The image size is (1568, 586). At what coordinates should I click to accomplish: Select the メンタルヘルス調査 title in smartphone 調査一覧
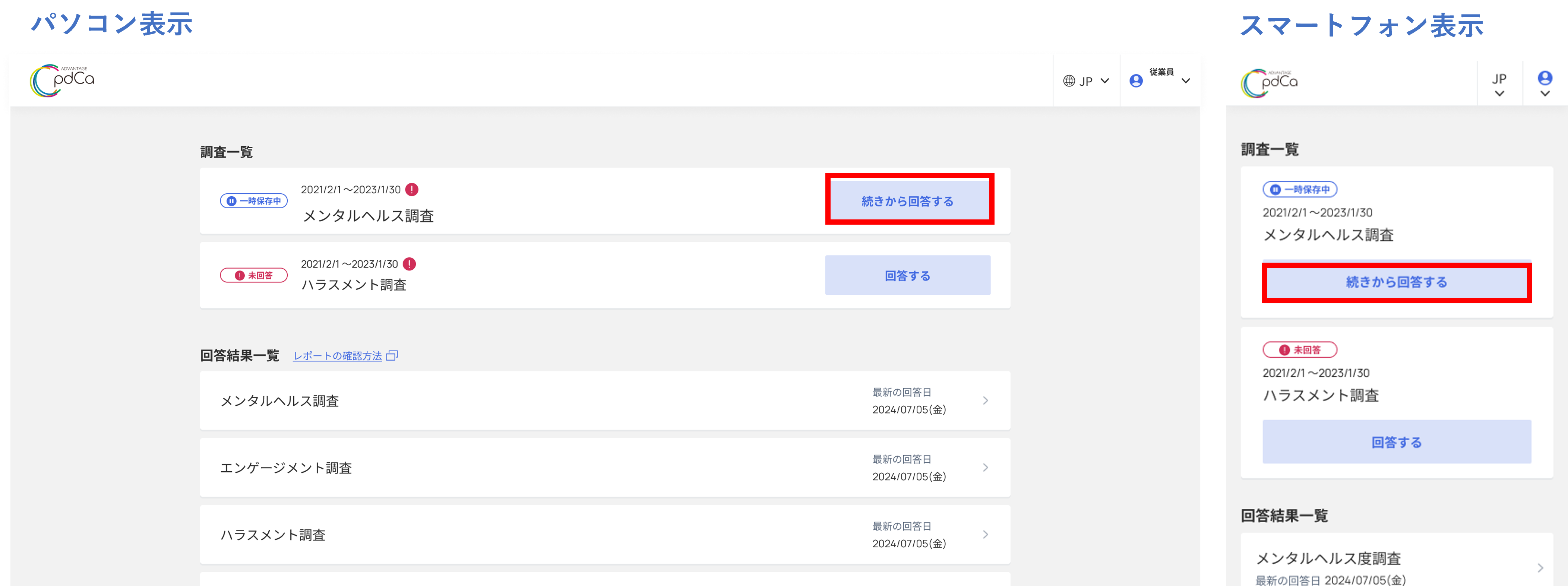click(x=1328, y=235)
